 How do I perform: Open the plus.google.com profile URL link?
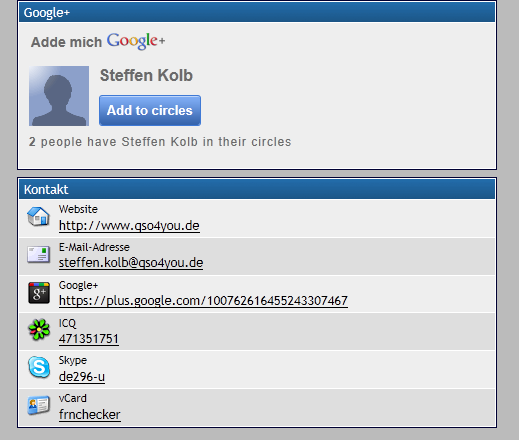click(203, 301)
